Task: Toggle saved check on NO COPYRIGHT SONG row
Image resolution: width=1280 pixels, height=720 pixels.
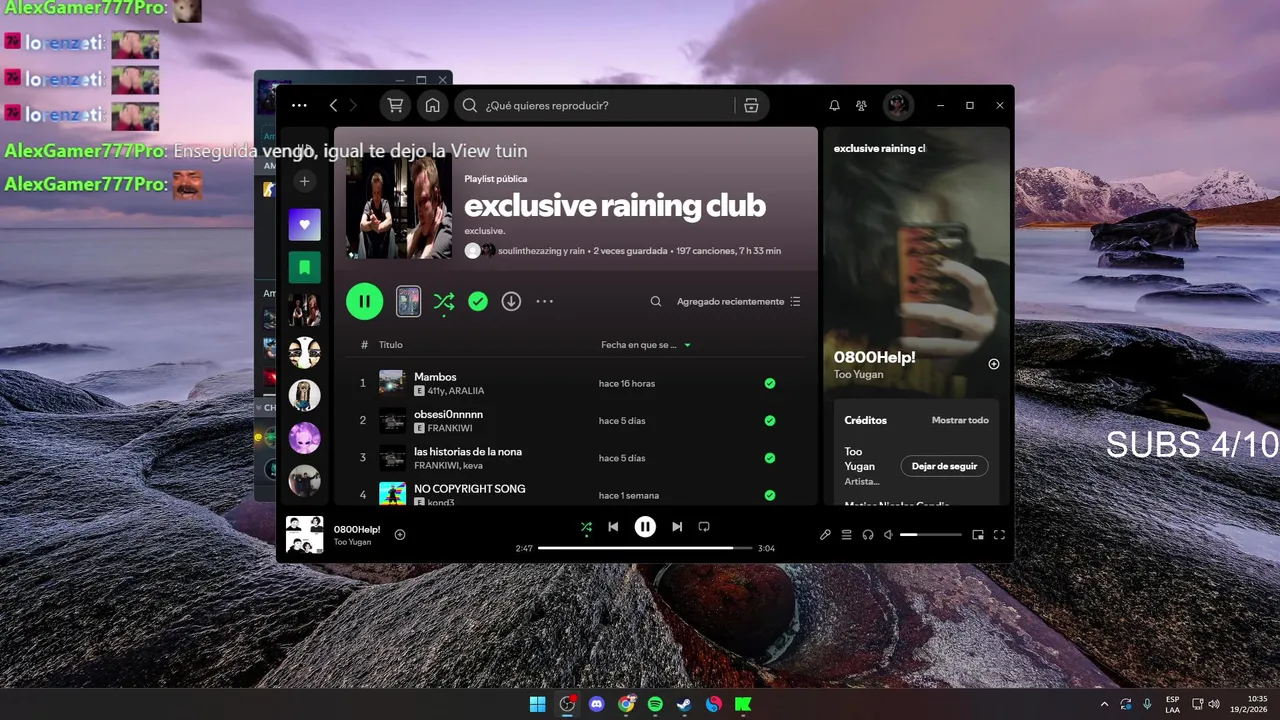Action: [x=770, y=495]
